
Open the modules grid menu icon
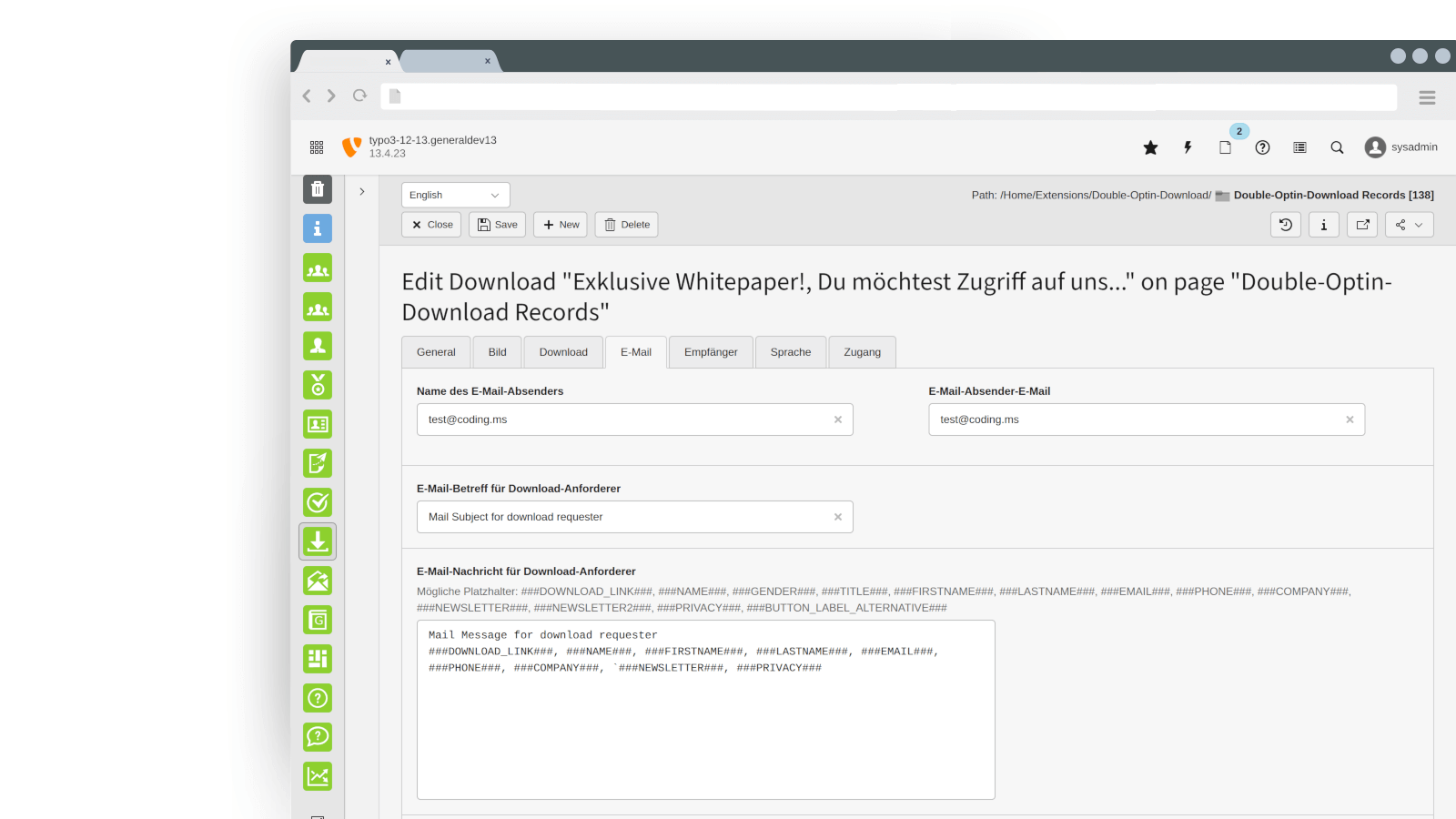317,147
